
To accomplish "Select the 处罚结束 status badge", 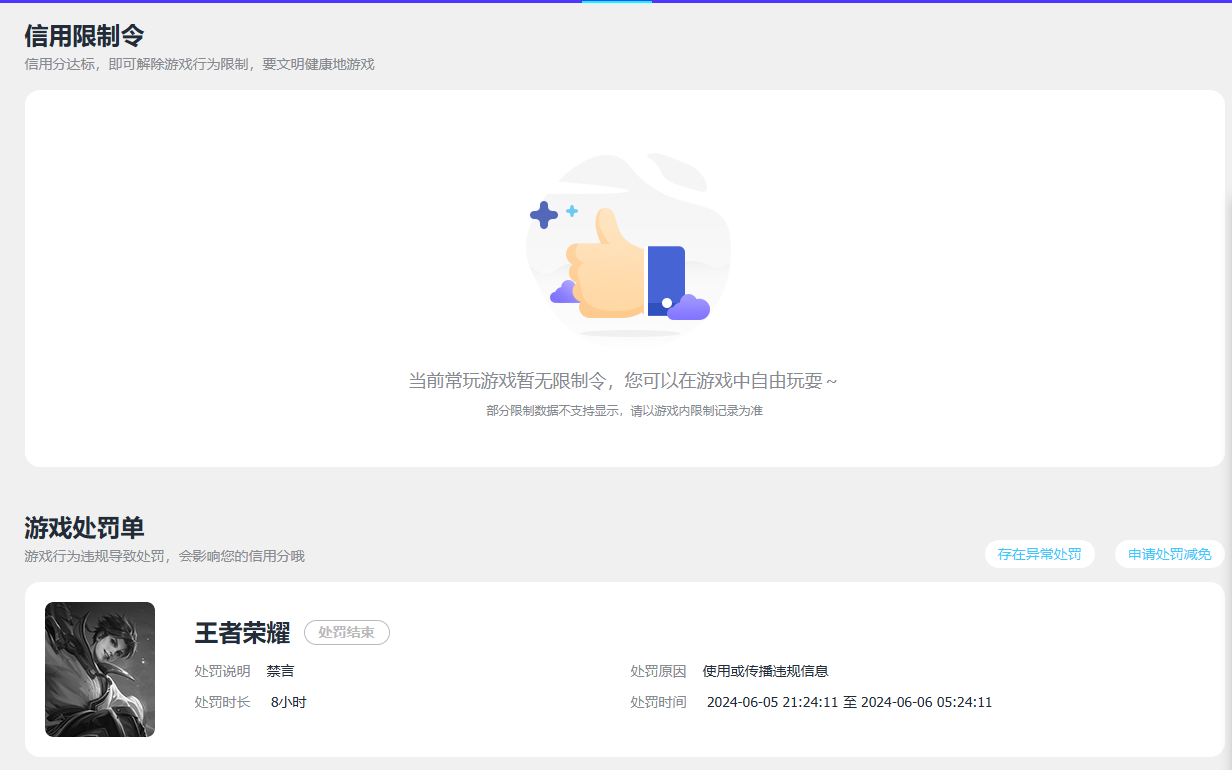I will point(346,633).
